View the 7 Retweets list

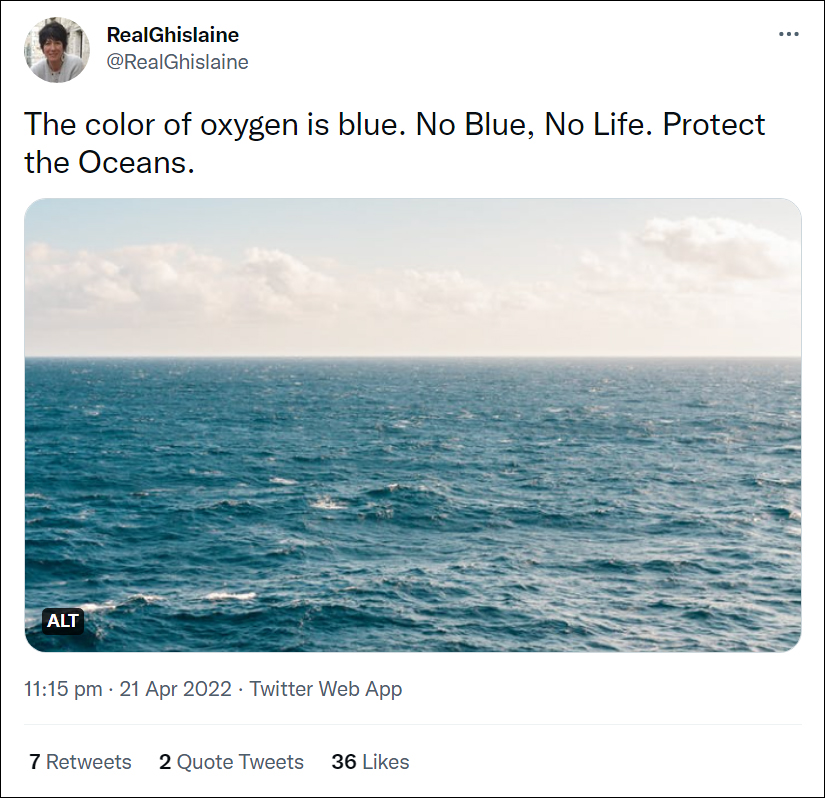[x=80, y=762]
